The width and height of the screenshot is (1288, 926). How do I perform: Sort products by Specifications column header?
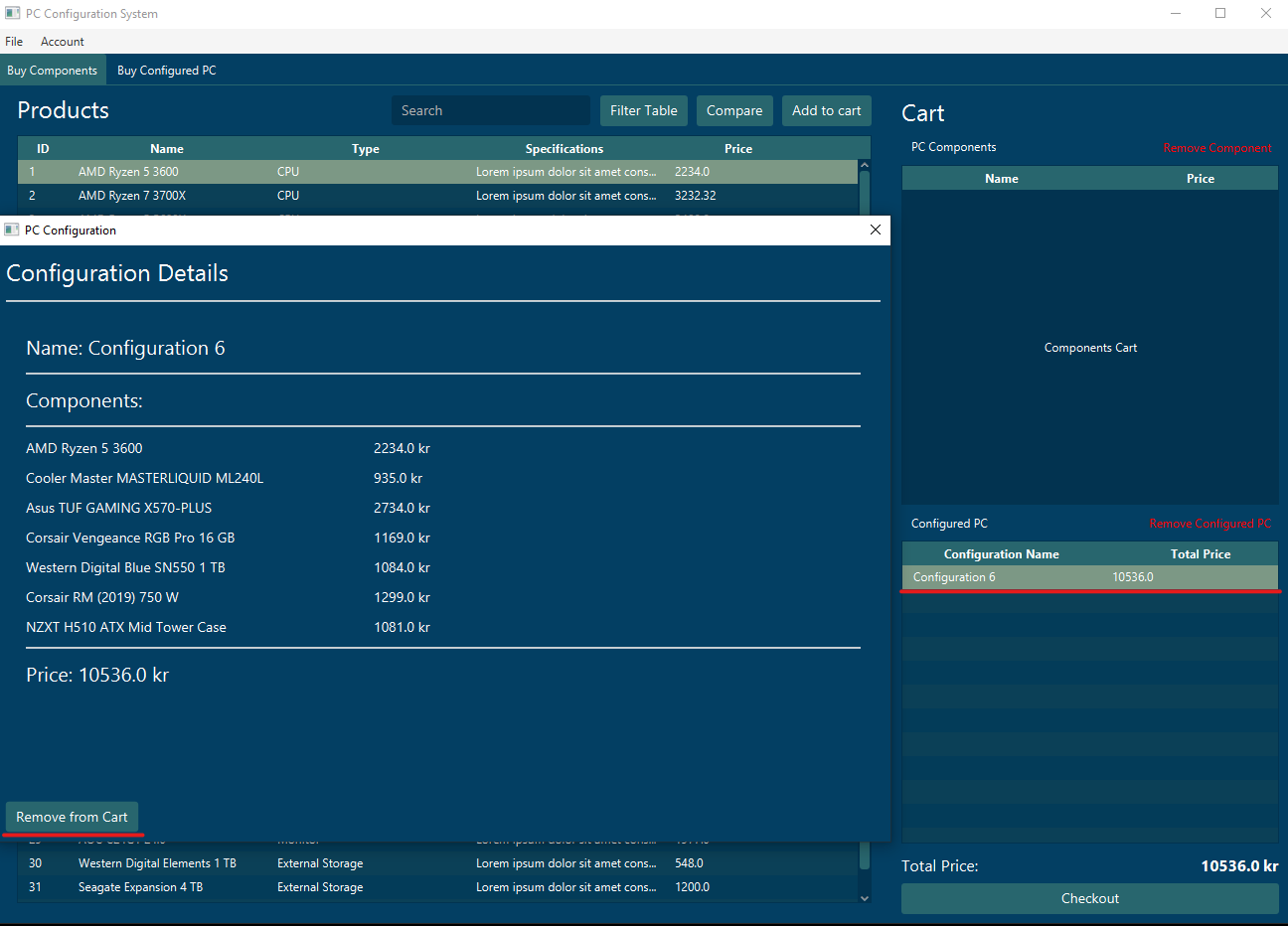564,148
